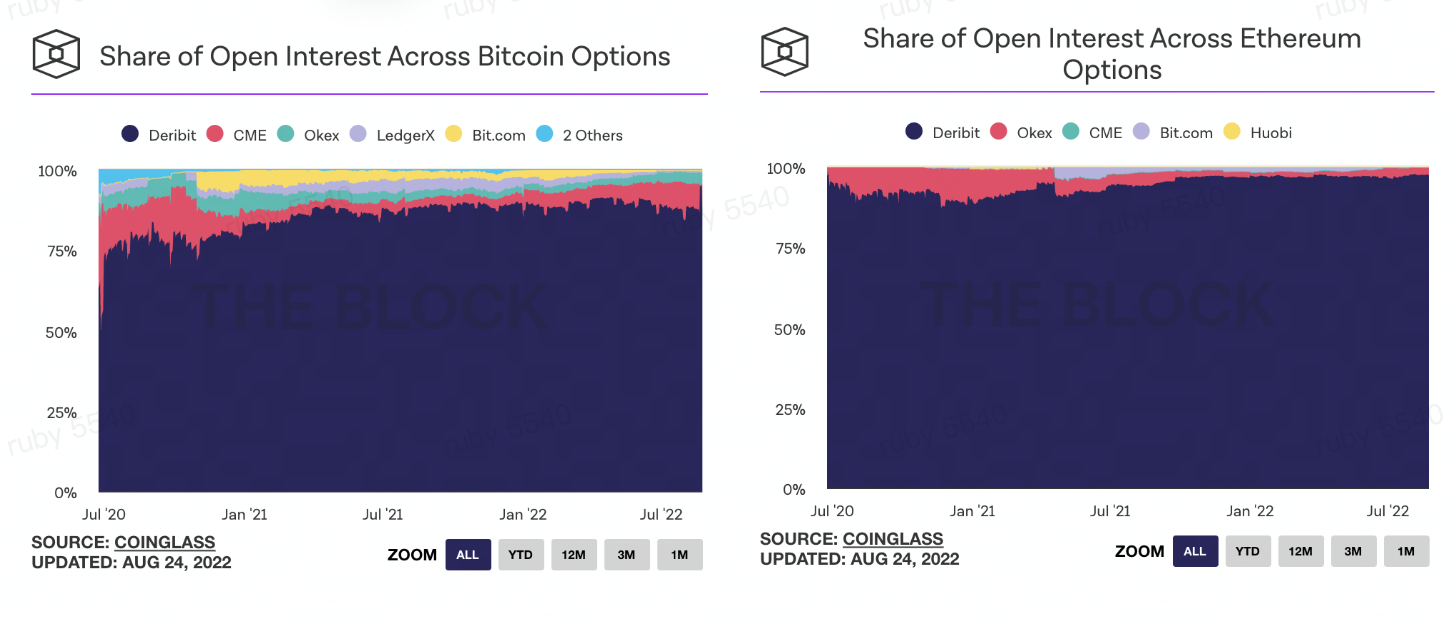The image size is (1452, 618).
Task: Hide Okex series in Bitcoin chart legend
Action: coord(308,135)
